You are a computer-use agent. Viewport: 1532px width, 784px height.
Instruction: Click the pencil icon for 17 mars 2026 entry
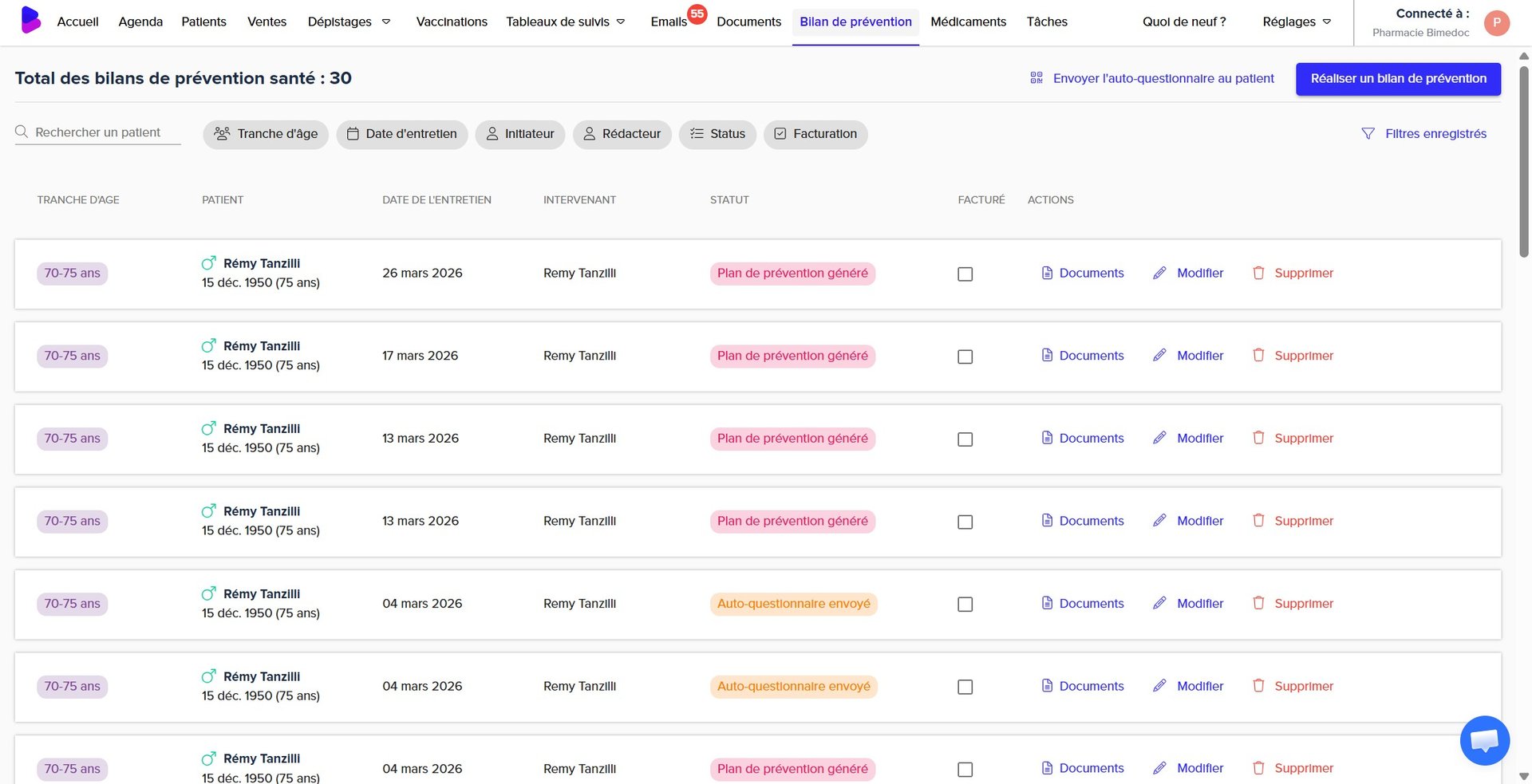coord(1159,356)
